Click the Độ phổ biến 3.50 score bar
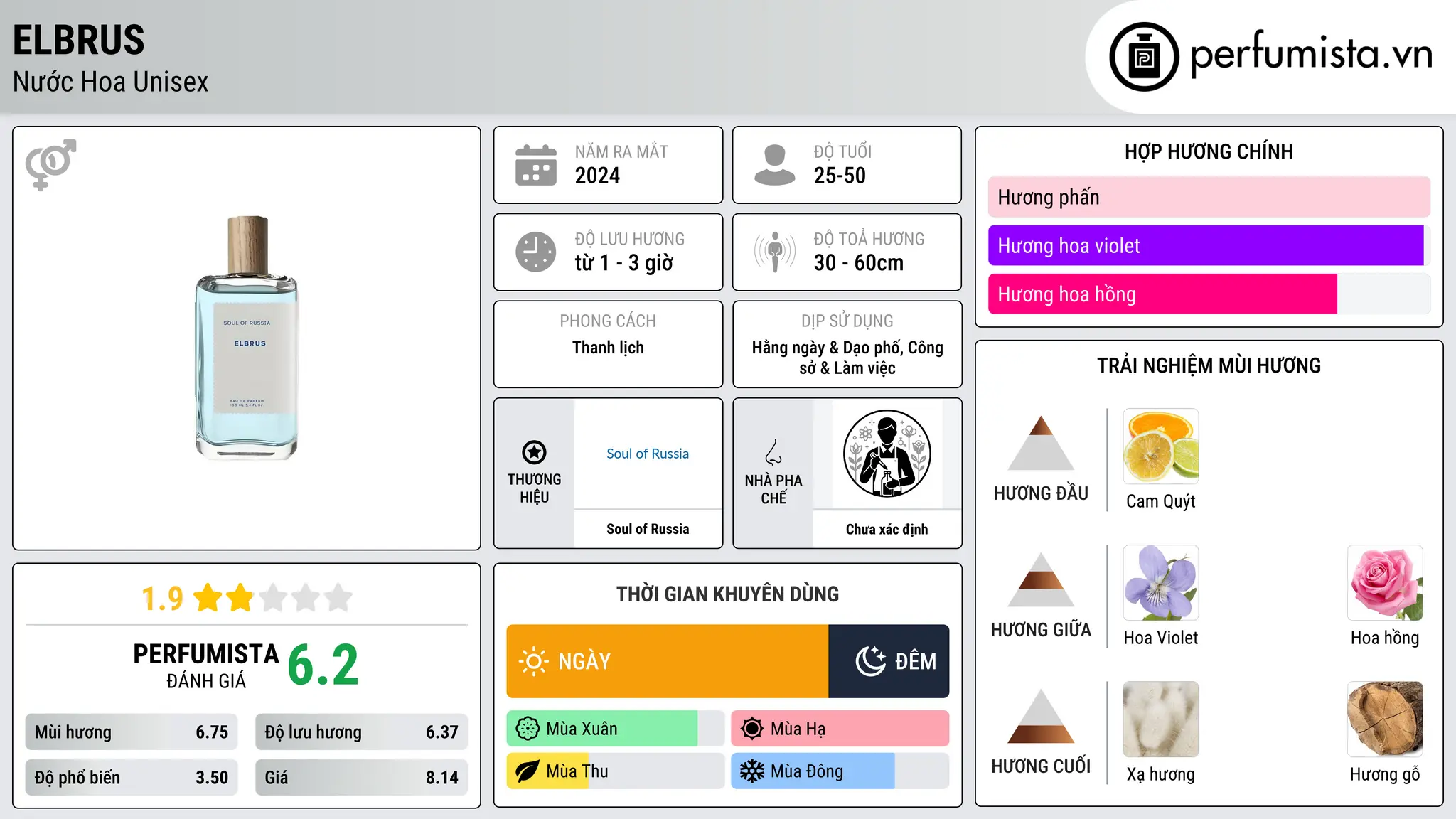The width and height of the screenshot is (1456, 819). point(132,778)
